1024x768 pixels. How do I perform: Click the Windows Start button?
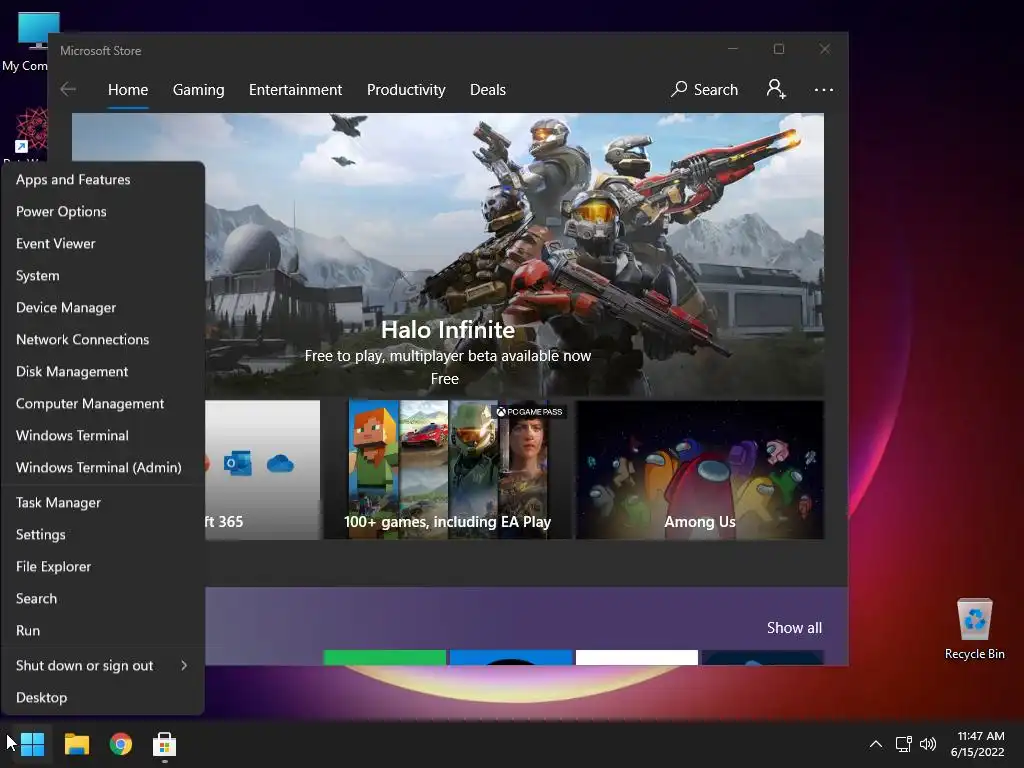coord(32,744)
